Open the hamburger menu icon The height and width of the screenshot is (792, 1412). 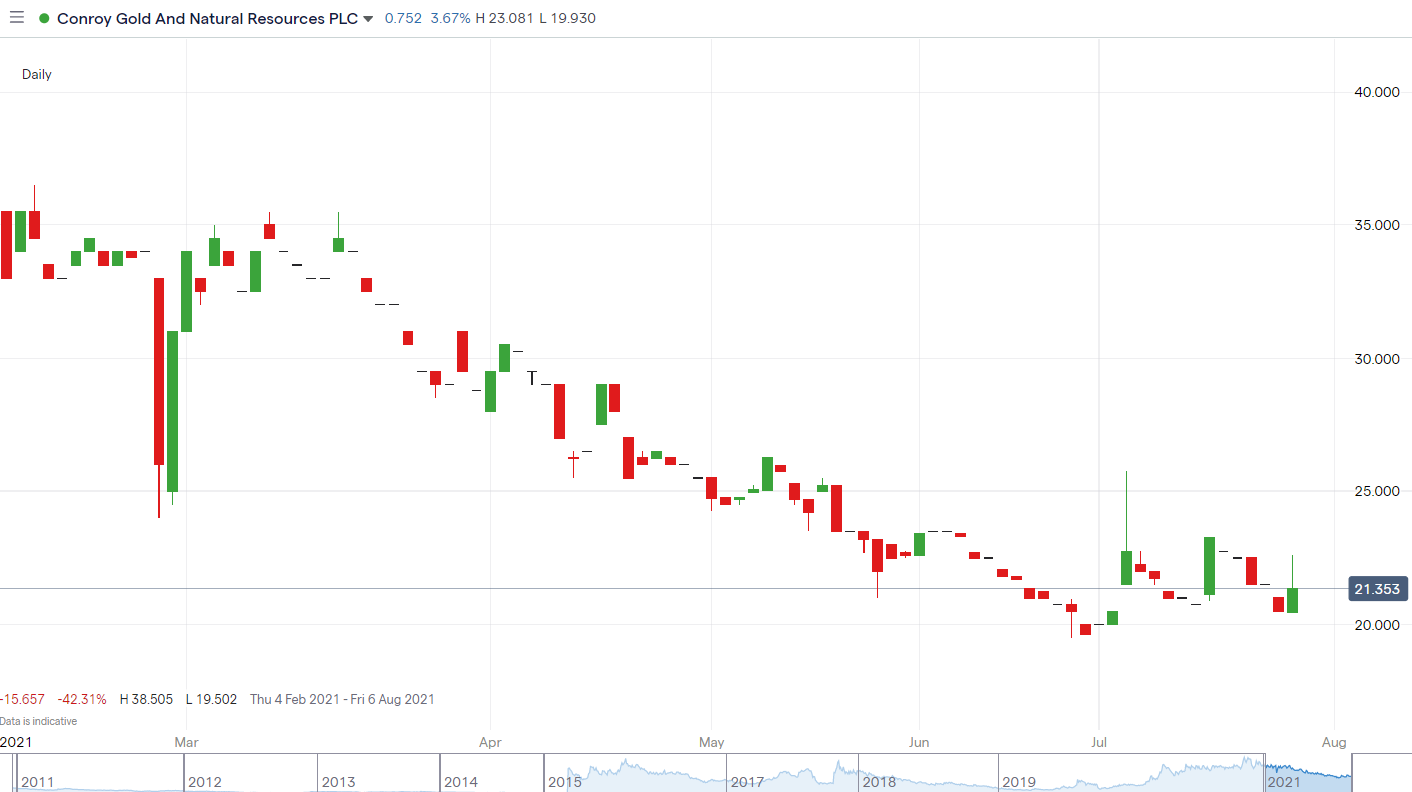point(16,17)
